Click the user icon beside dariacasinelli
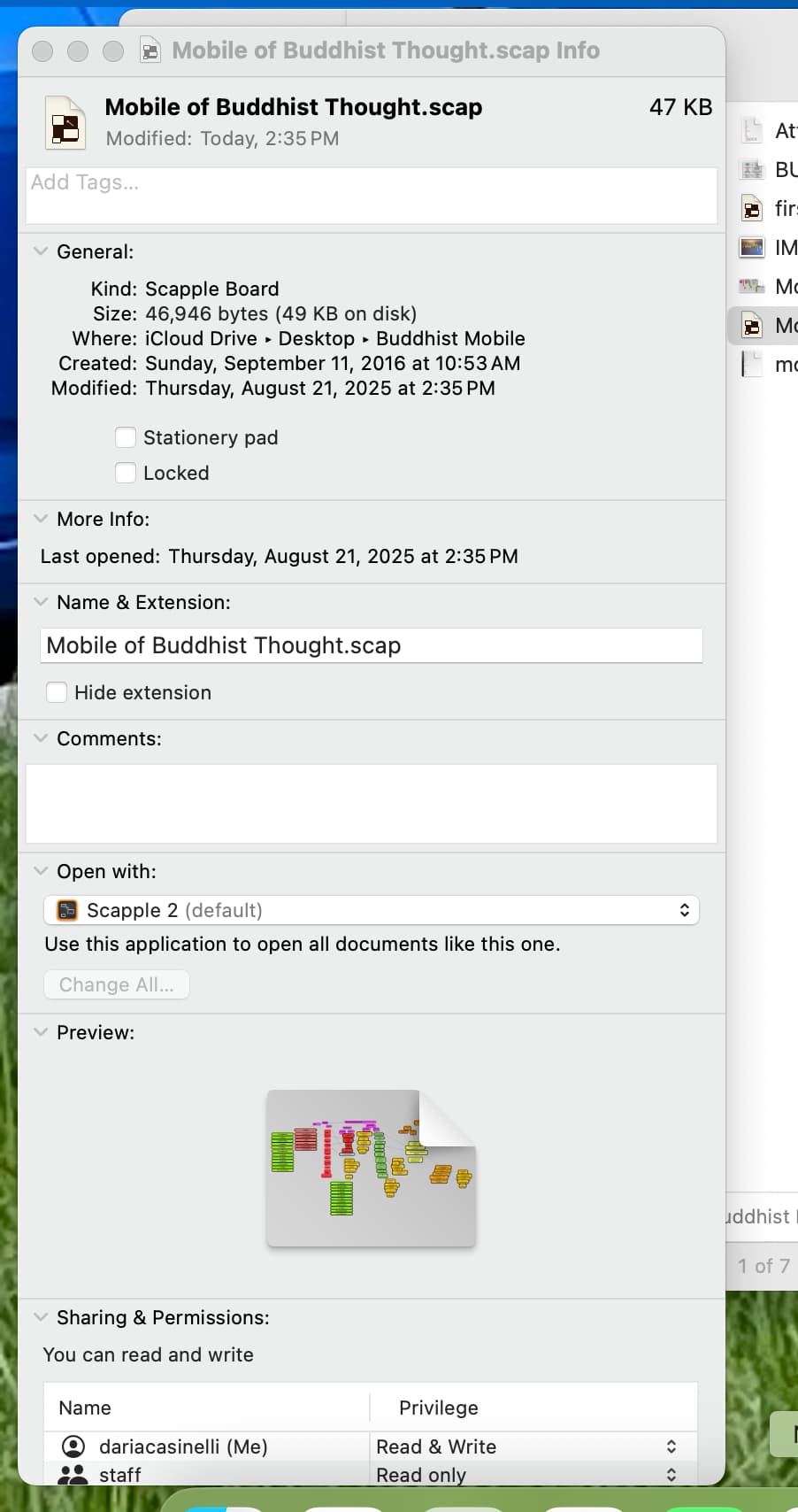The image size is (798, 1512). pyautogui.click(x=73, y=1446)
